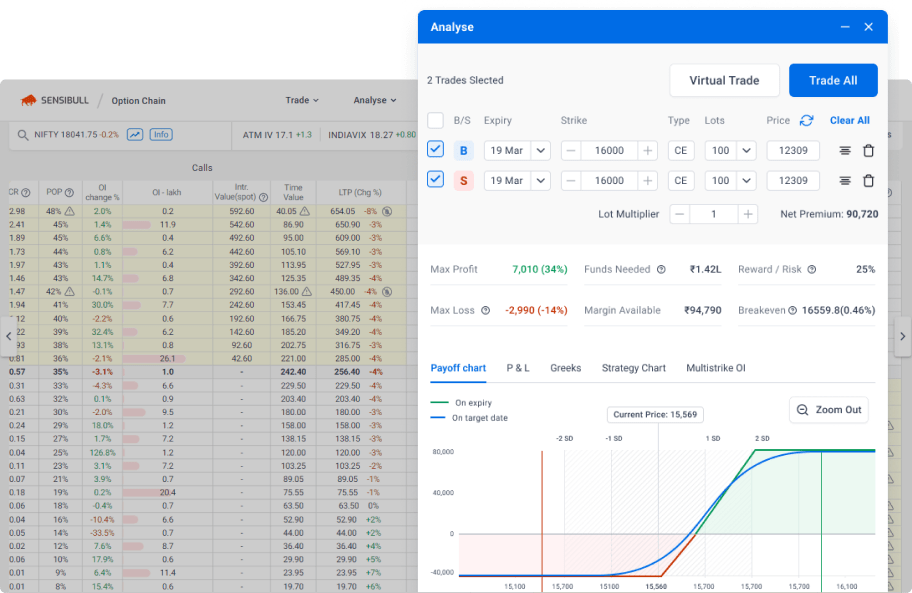912x593 pixels.
Task: Click the search magnifier icon
Action: (22, 133)
